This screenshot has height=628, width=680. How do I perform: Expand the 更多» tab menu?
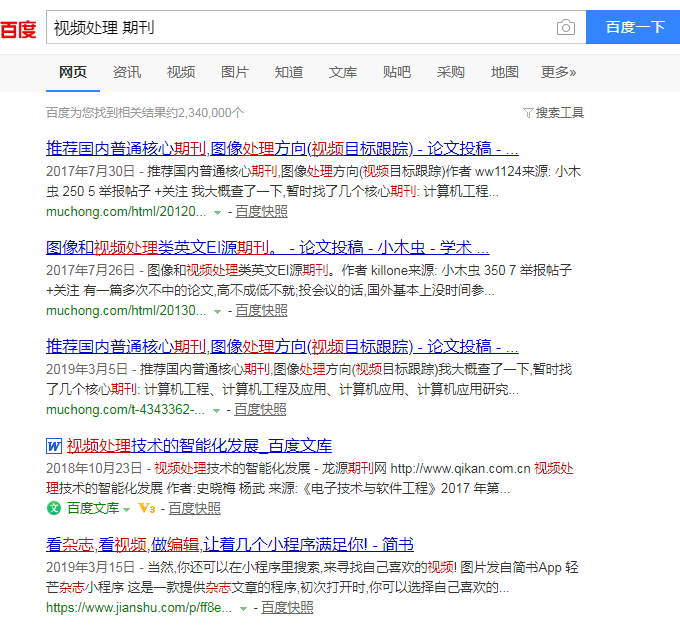pos(558,72)
